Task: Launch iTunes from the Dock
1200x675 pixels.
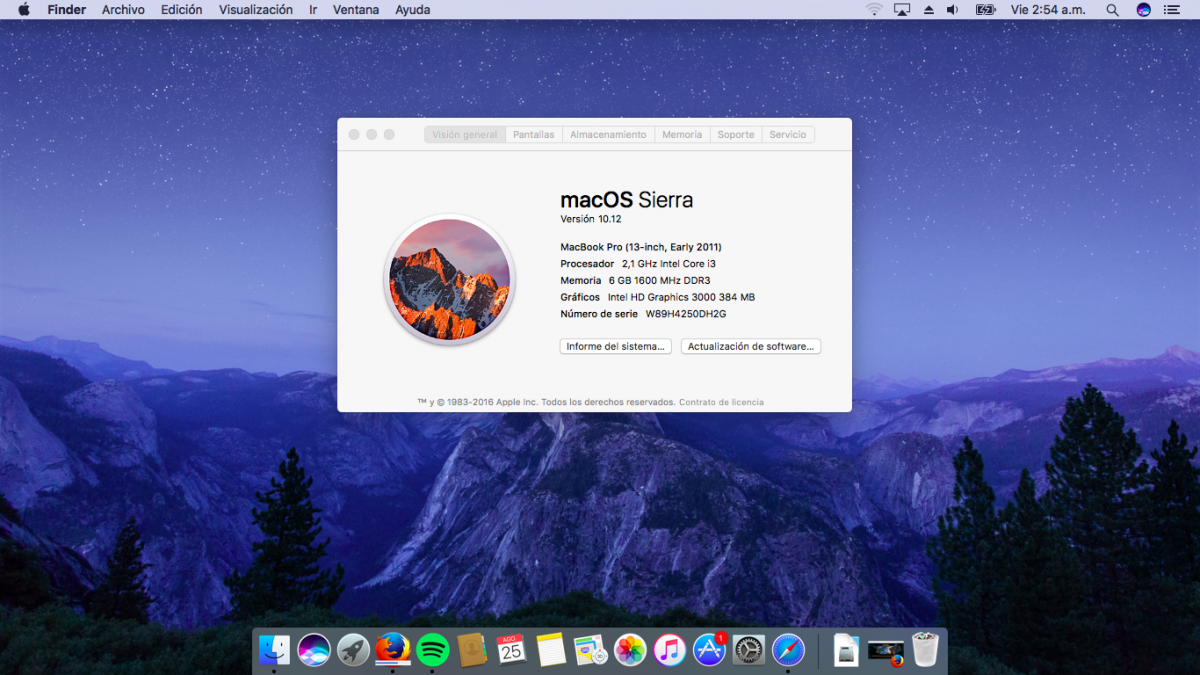Action: [669, 650]
